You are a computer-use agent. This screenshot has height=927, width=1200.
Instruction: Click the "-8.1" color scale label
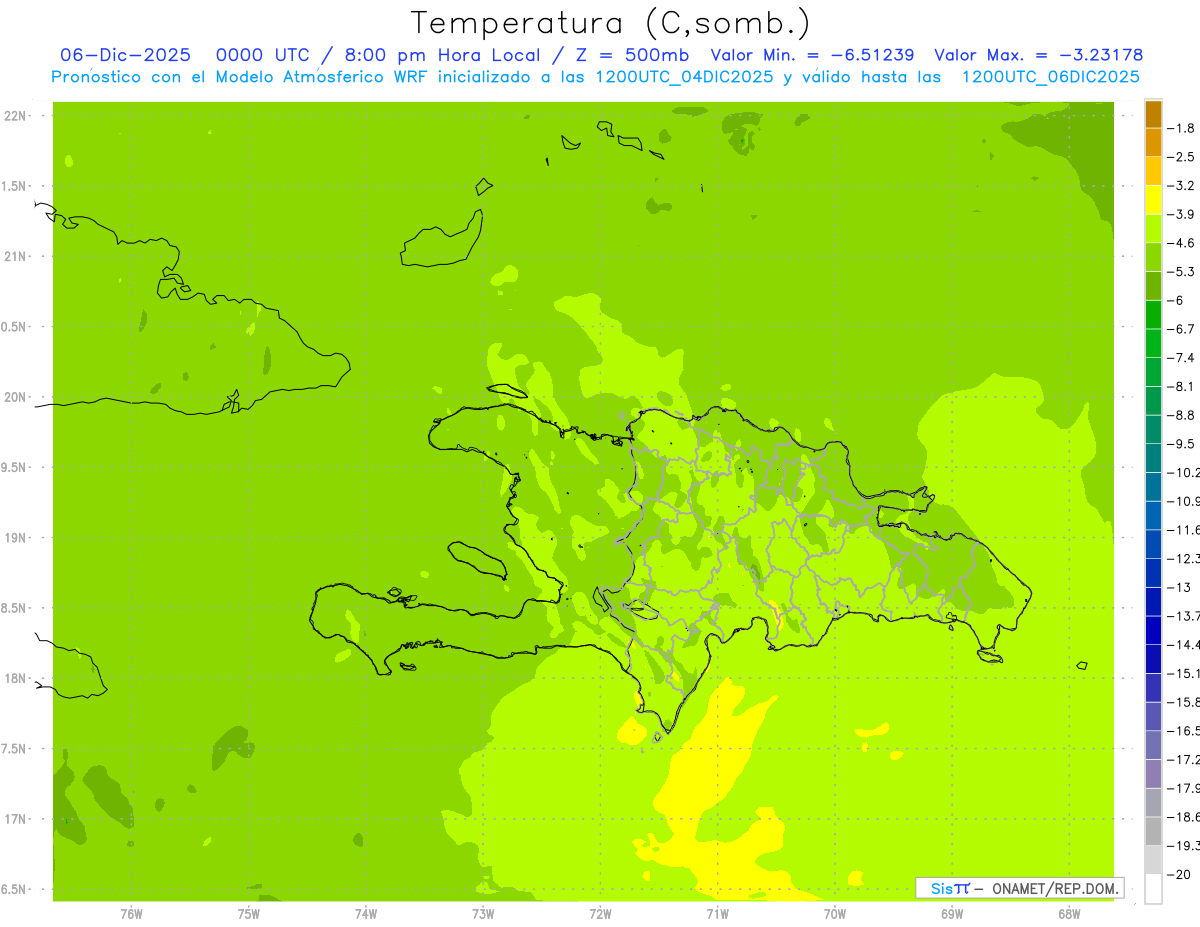[x=1181, y=387]
